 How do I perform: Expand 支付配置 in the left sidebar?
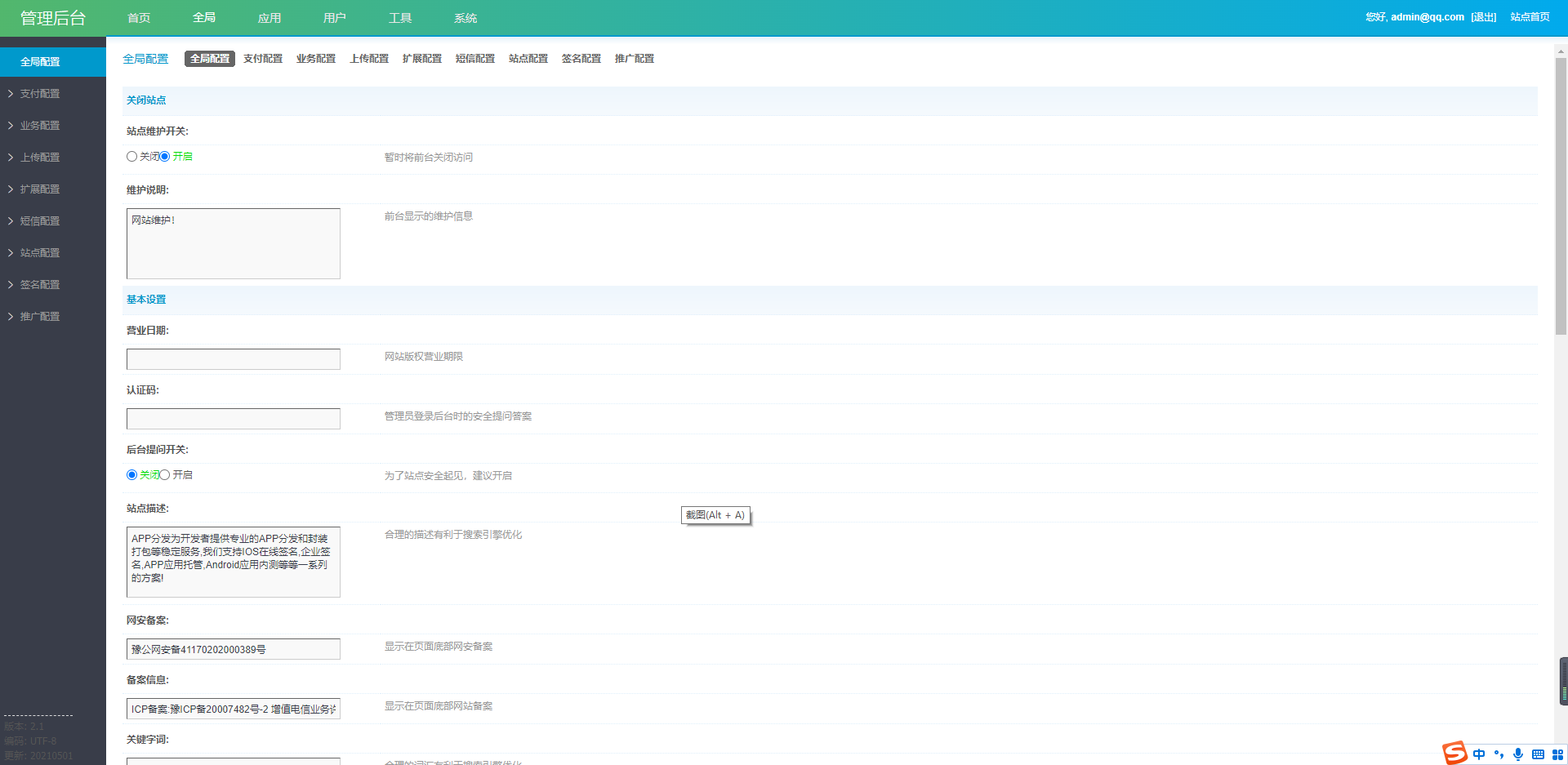point(40,94)
